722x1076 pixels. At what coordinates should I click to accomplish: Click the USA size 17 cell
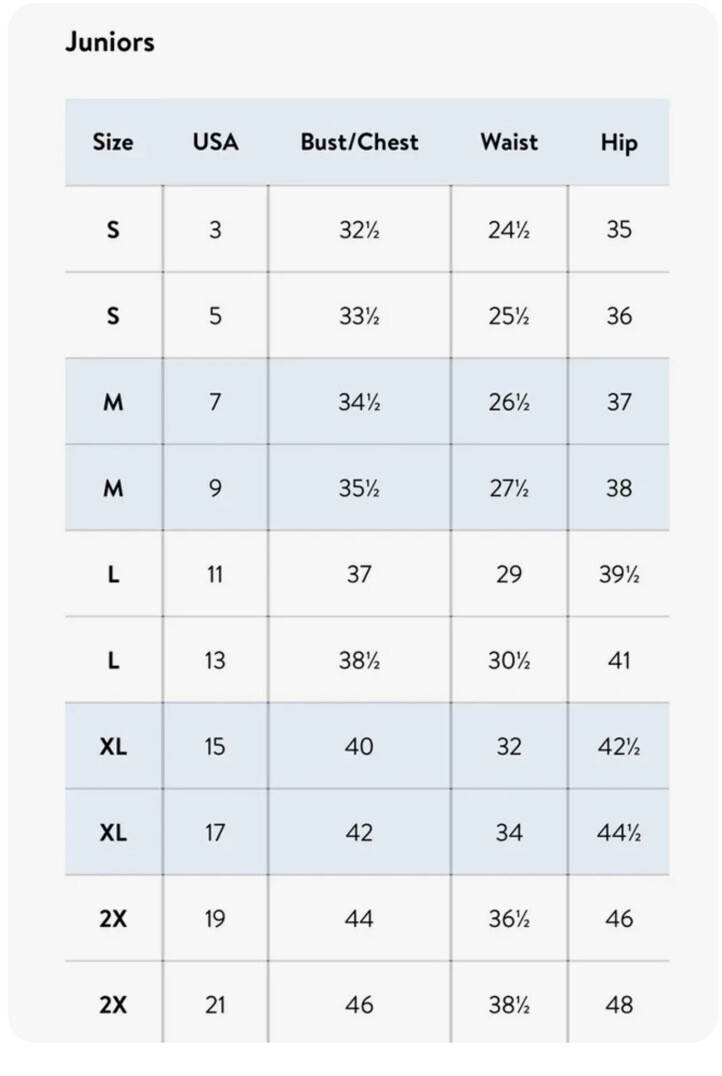coord(215,832)
